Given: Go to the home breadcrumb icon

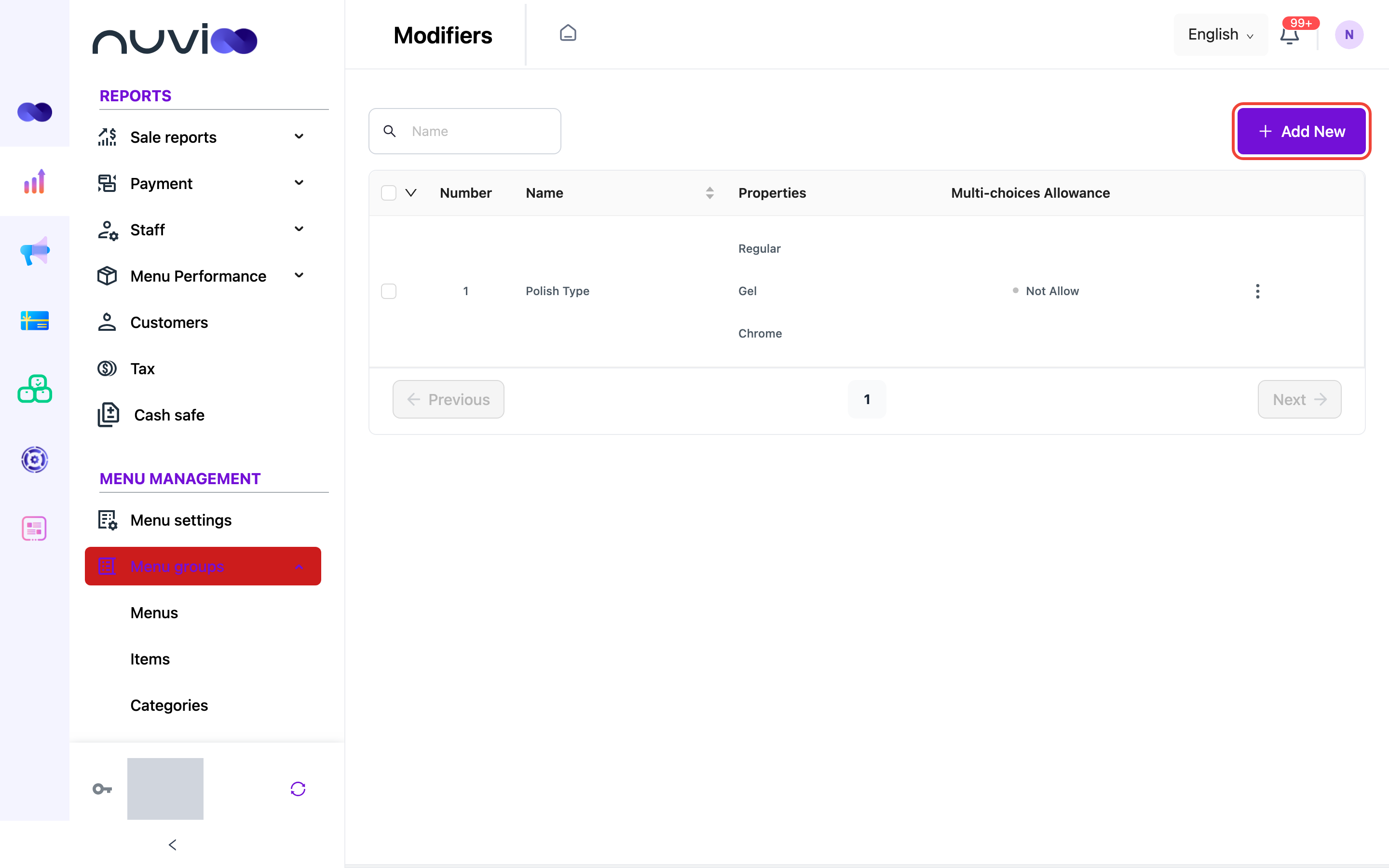Looking at the screenshot, I should click(x=568, y=33).
